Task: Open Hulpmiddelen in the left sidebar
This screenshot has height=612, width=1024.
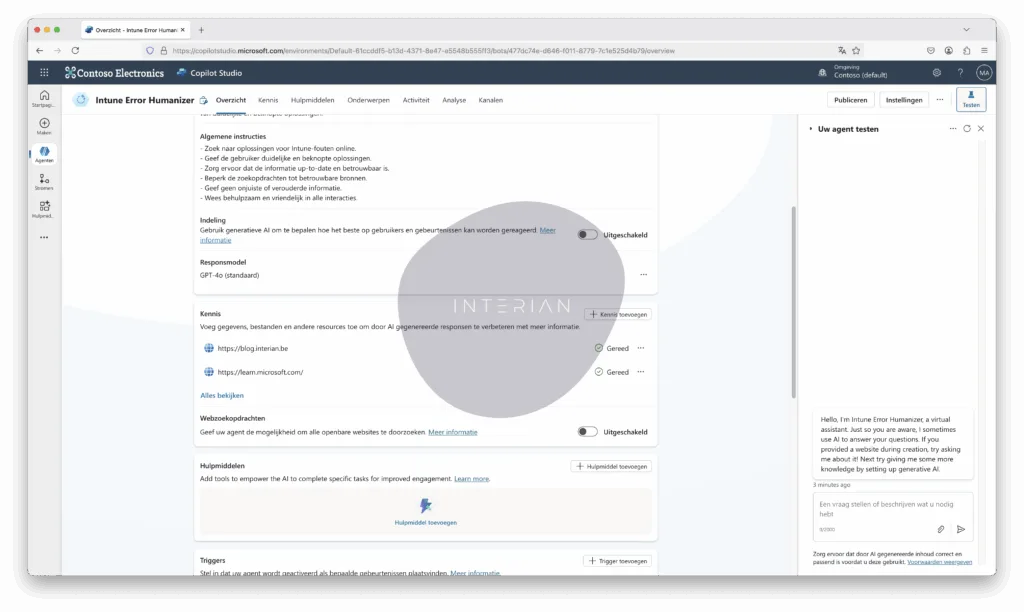Action: (x=44, y=206)
